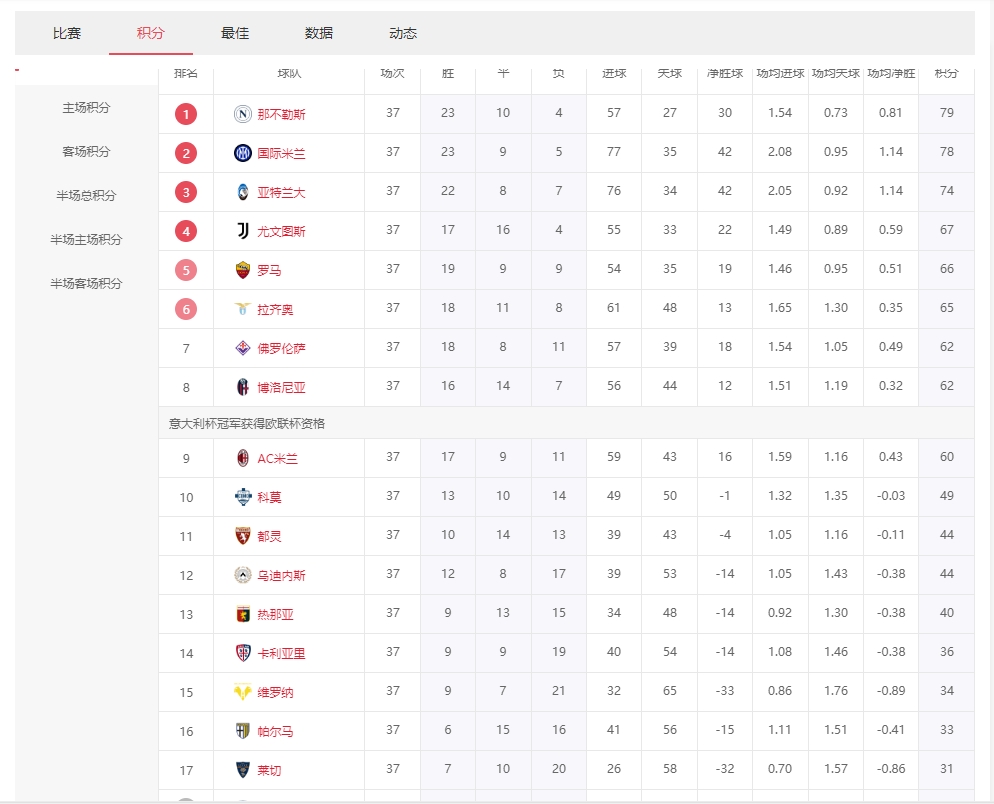
Task: Click the 博洛尼亚 team name link
Action: pyautogui.click(x=281, y=388)
